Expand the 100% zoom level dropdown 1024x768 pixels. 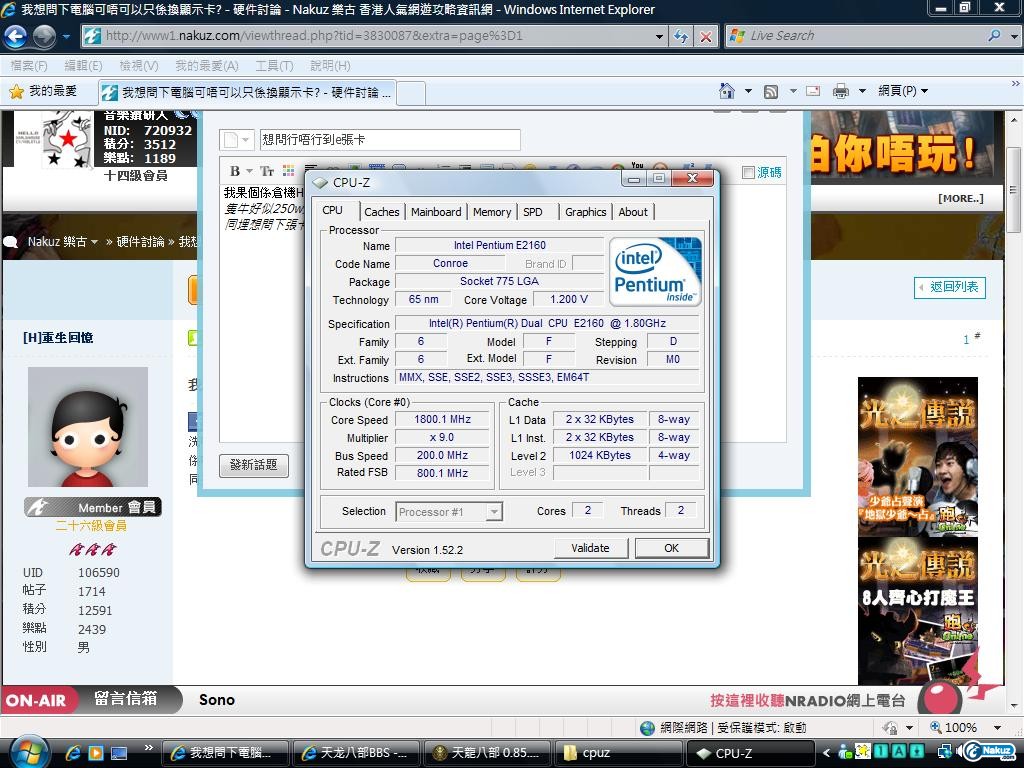pos(997,728)
